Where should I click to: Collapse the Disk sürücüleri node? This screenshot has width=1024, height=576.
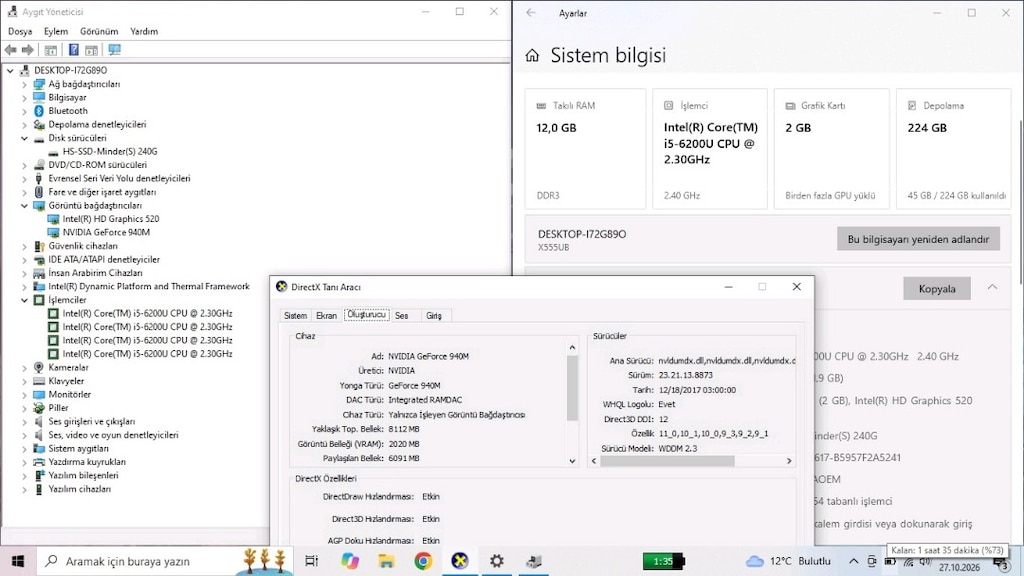pyautogui.click(x=24, y=138)
